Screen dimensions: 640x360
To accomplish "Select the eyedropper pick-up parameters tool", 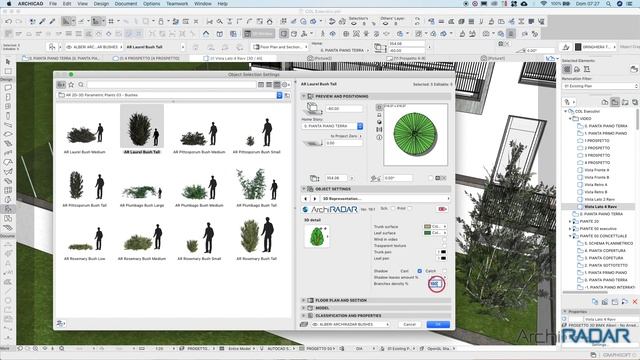I will 42,21.
